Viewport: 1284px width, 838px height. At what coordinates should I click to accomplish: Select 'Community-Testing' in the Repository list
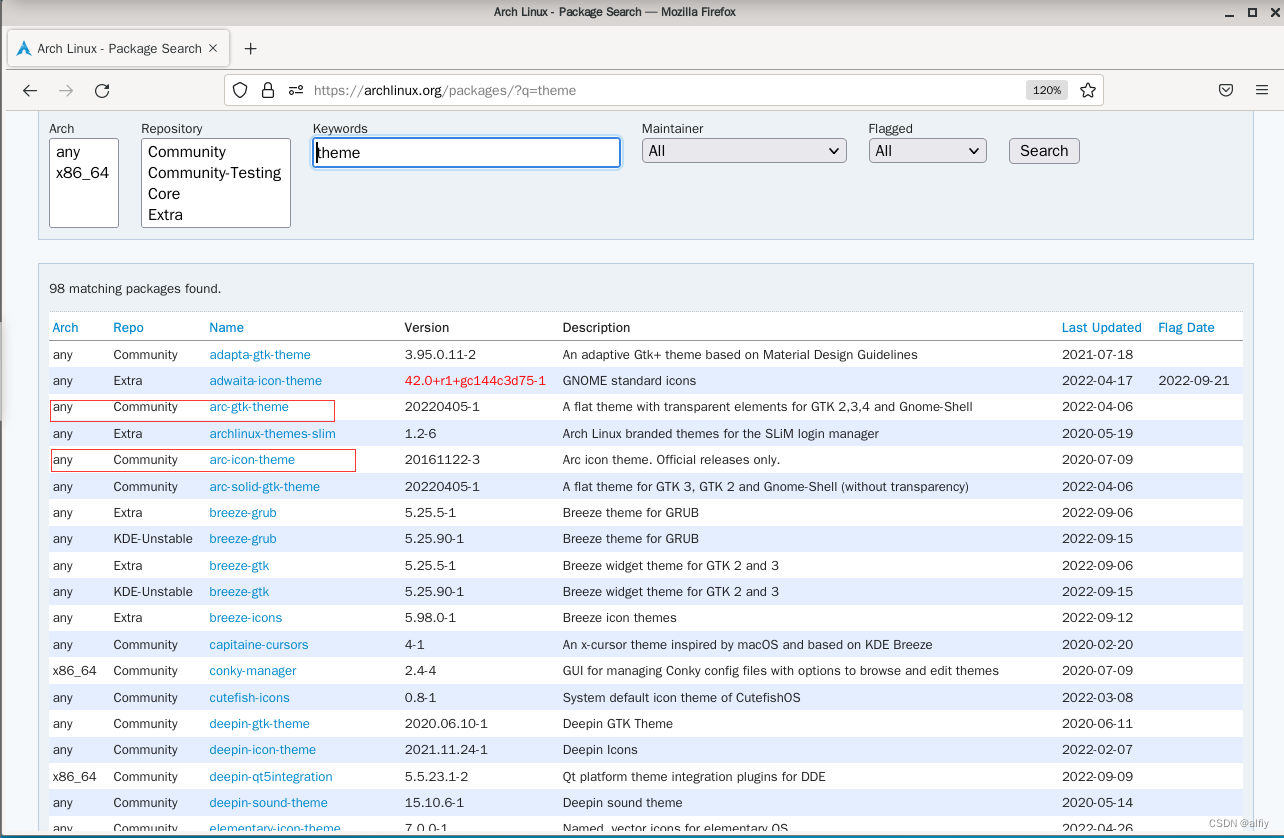point(214,173)
